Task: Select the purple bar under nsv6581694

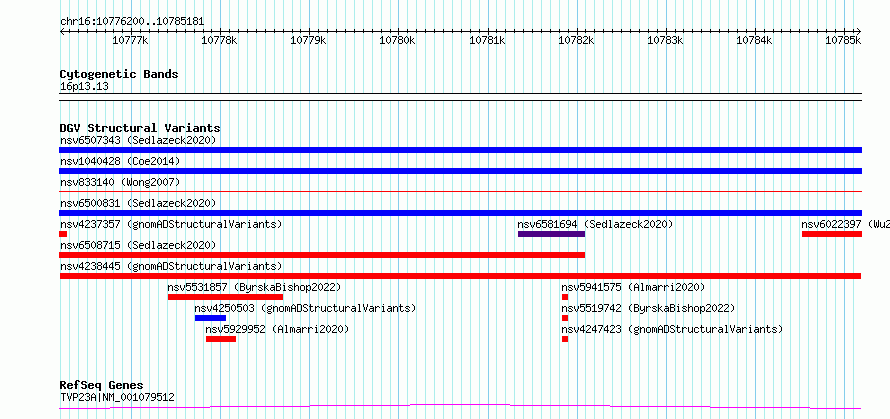Action: coord(551,234)
